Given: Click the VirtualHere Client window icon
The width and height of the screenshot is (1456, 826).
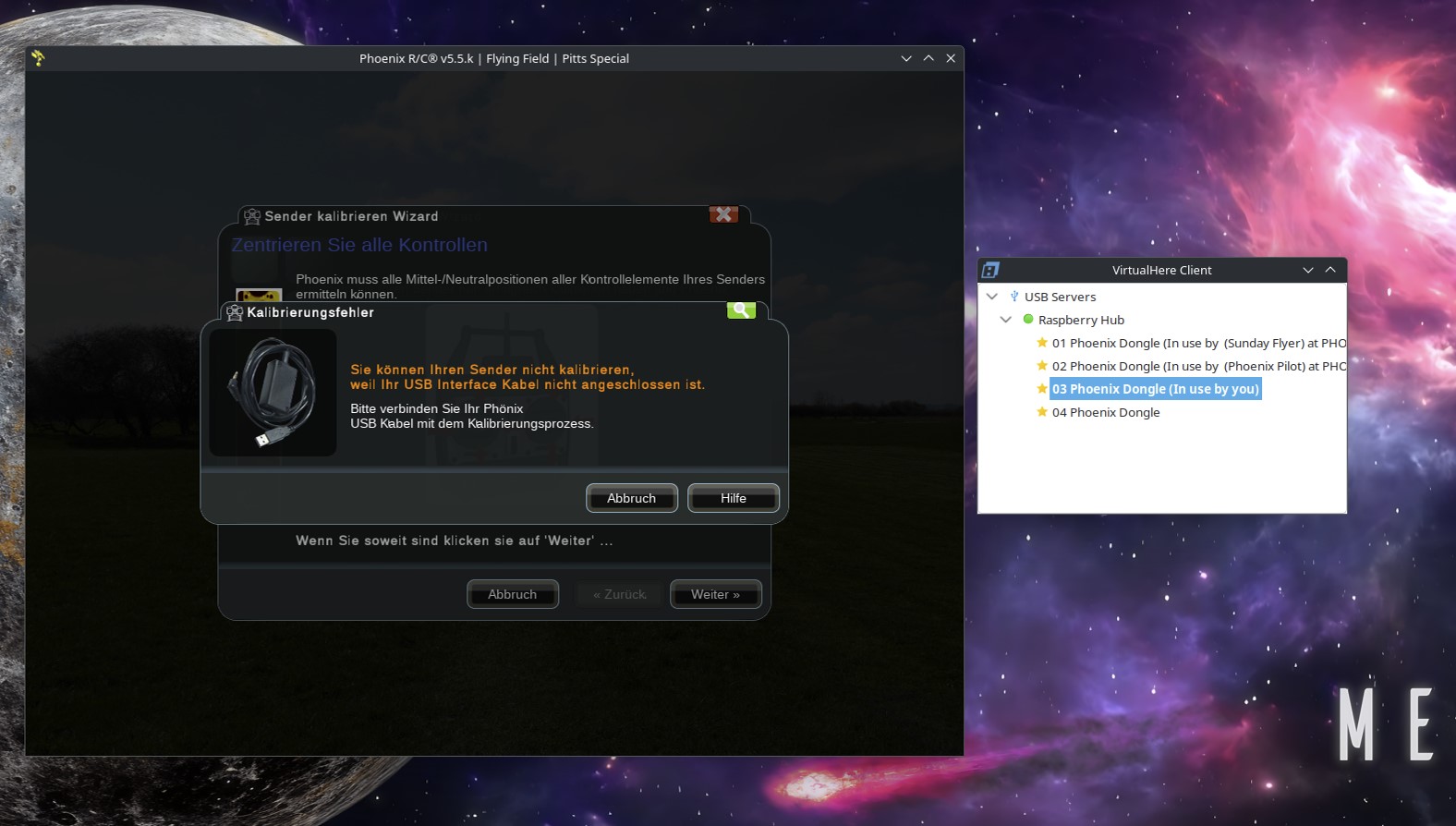Looking at the screenshot, I should coord(990,270).
